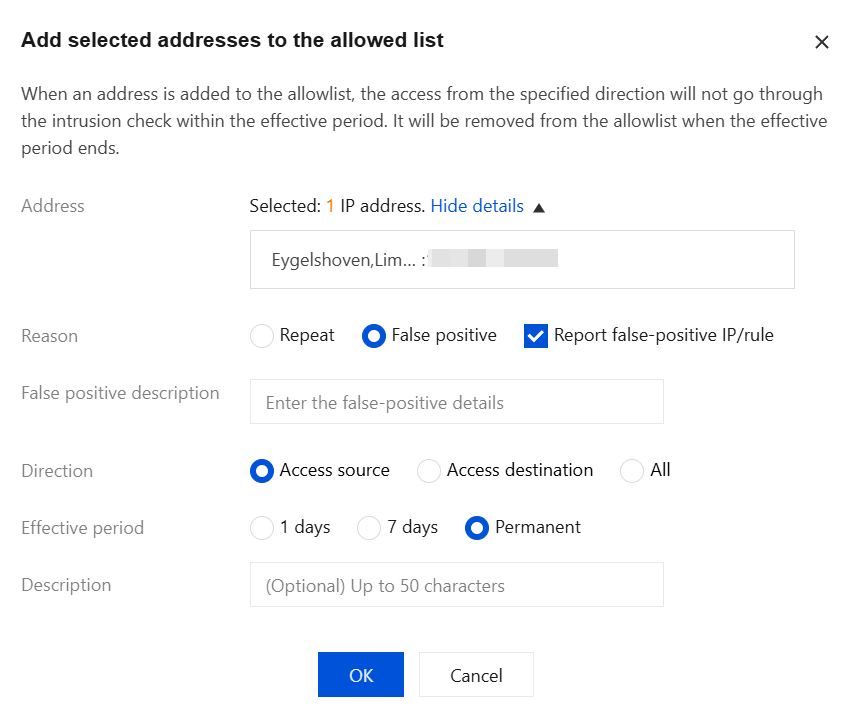859x723 pixels.
Task: Click the dialog title heading
Action: tap(232, 41)
